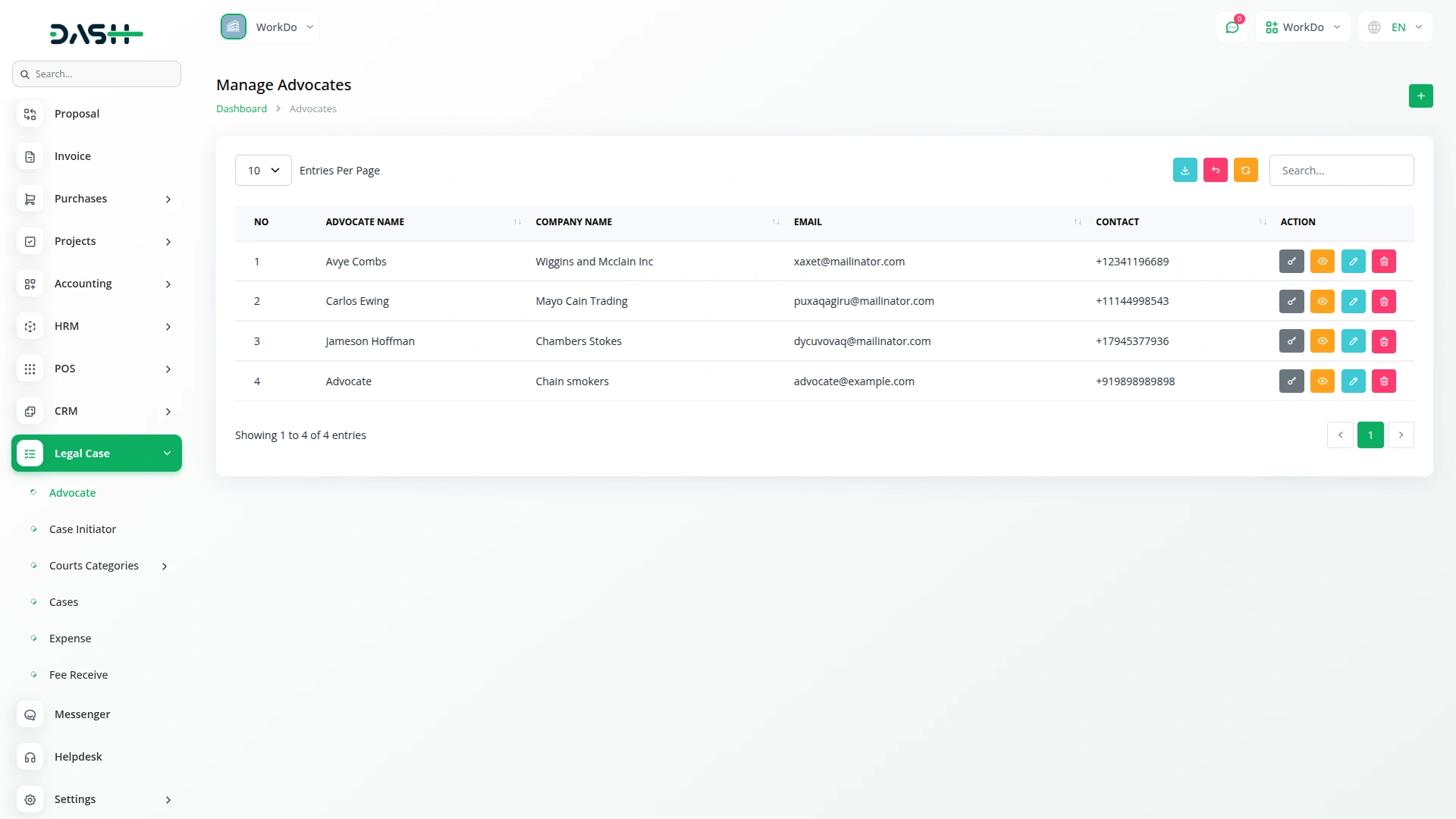Expand the HRM sidebar section

(x=96, y=326)
